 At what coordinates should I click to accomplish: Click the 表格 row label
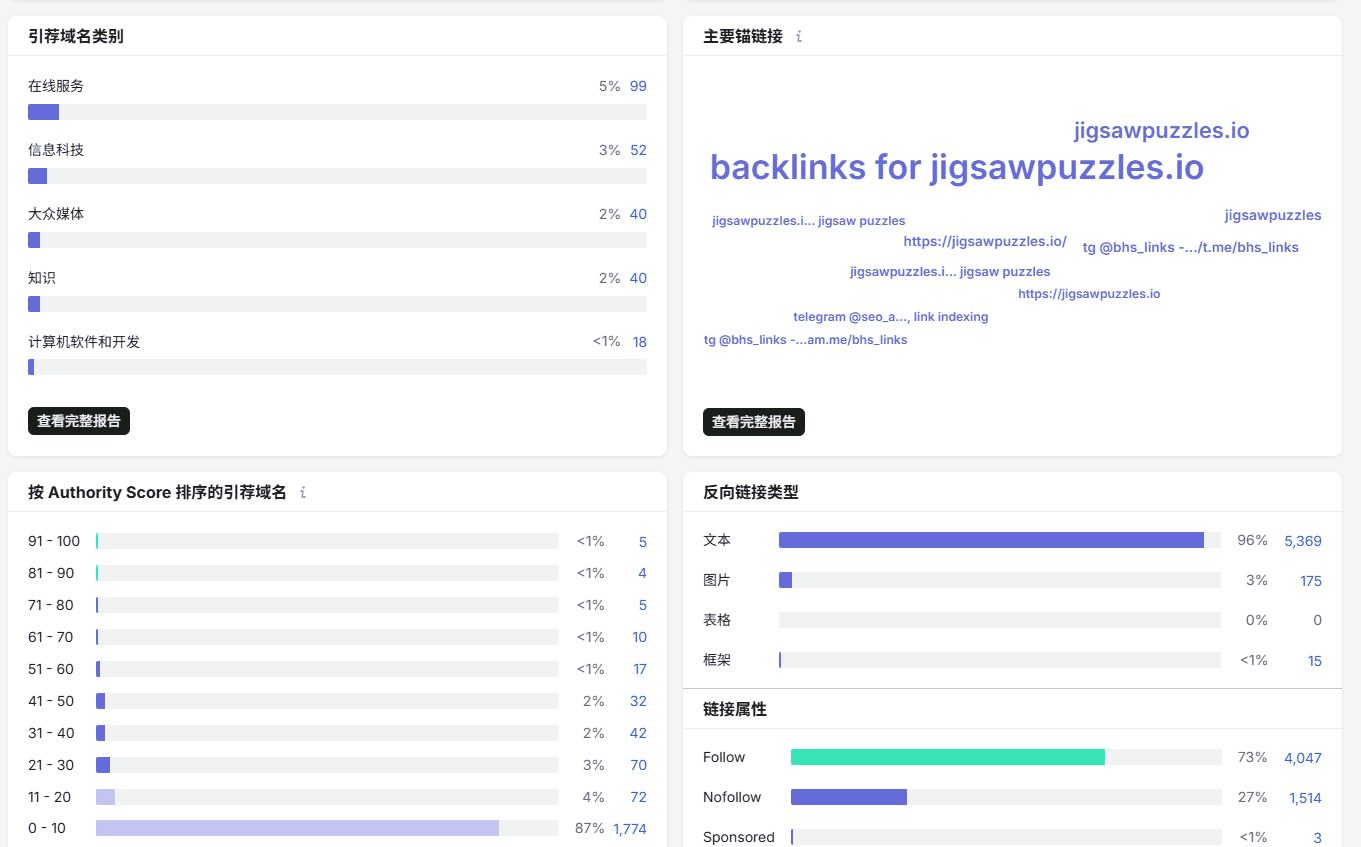coord(717,620)
